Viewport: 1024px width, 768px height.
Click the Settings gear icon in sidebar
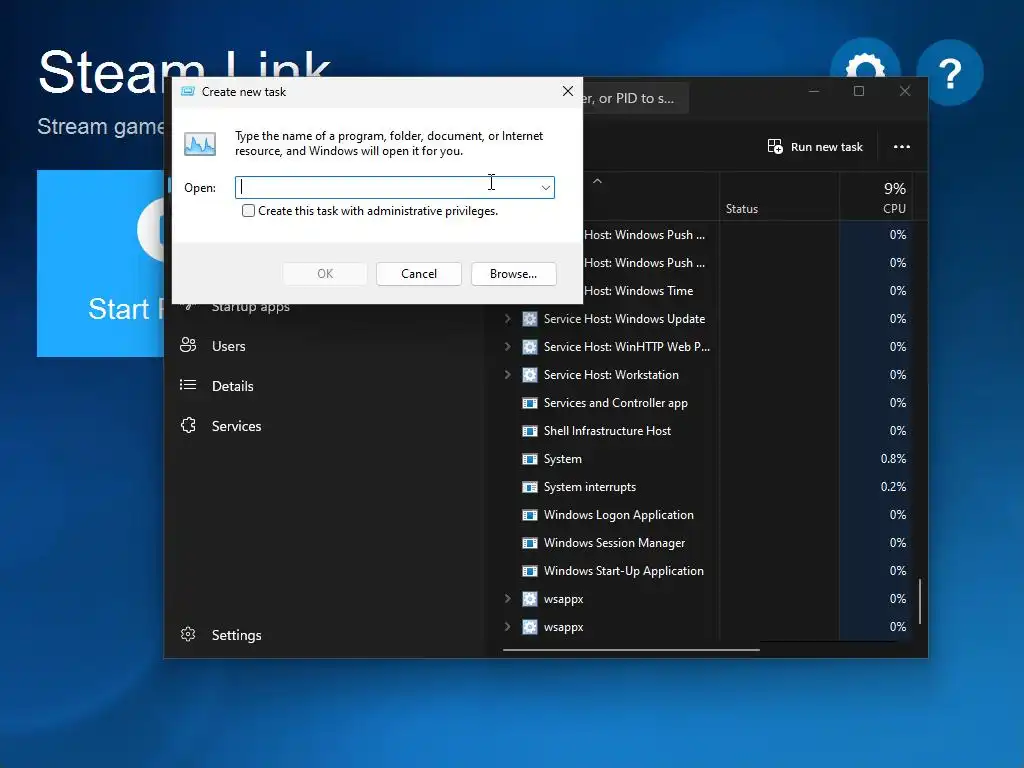coord(188,634)
